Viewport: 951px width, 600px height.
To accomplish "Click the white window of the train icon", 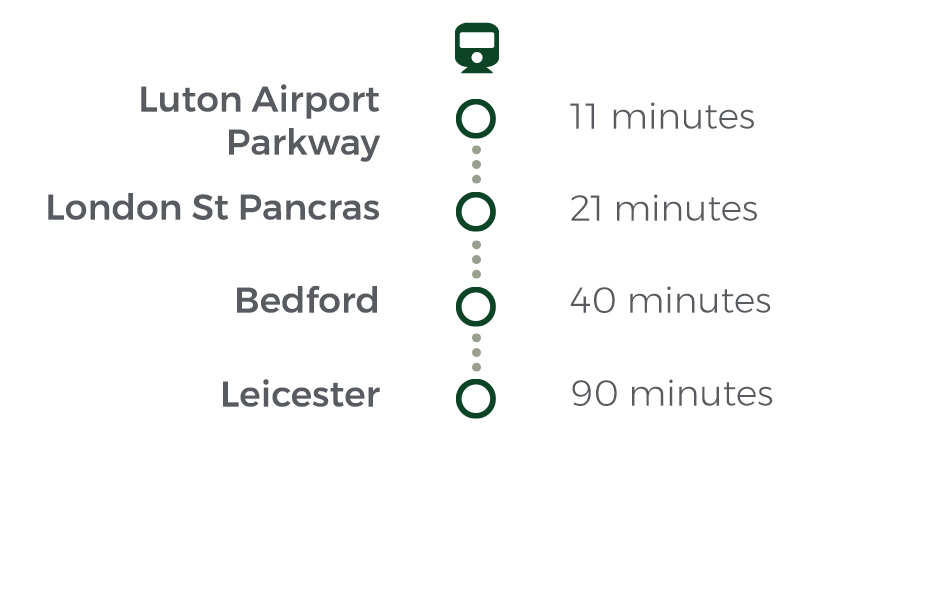I will click(x=477, y=40).
